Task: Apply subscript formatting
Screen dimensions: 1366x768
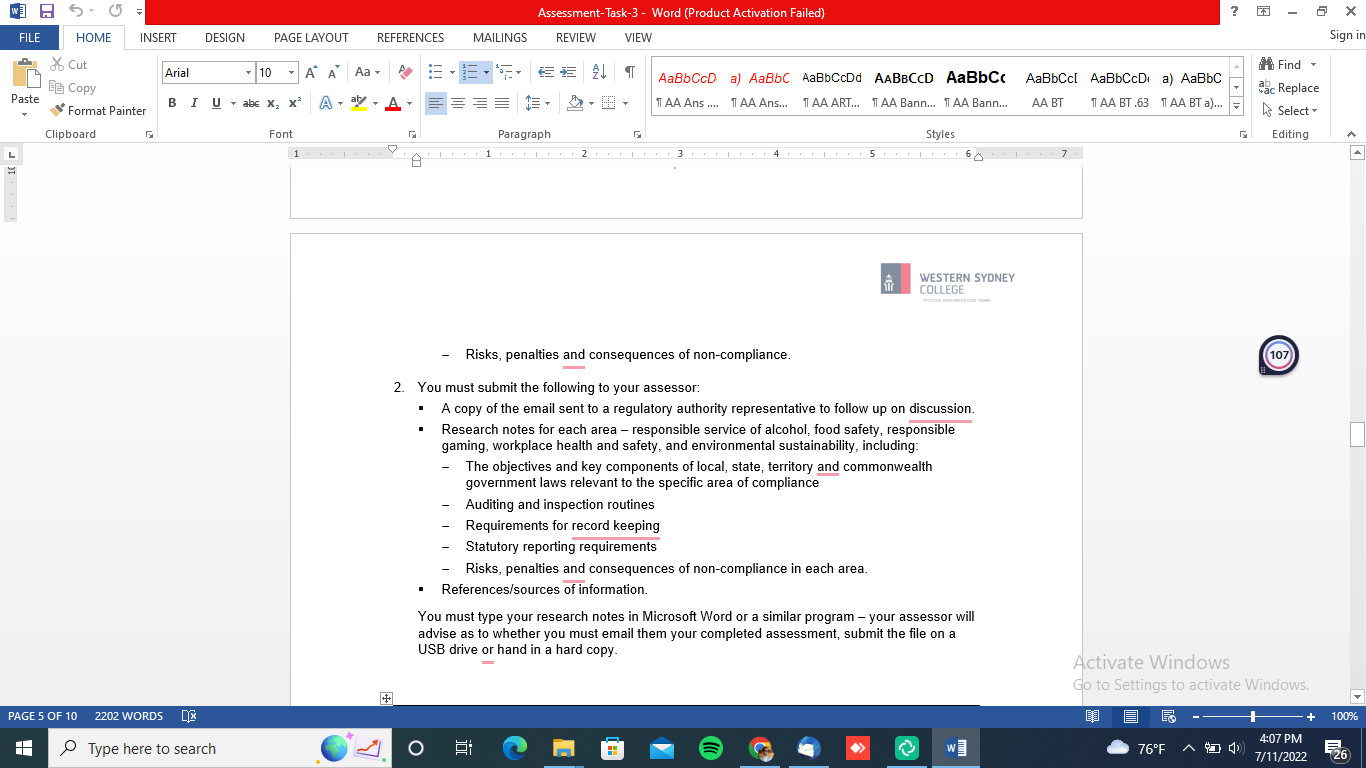Action: pyautogui.click(x=274, y=103)
